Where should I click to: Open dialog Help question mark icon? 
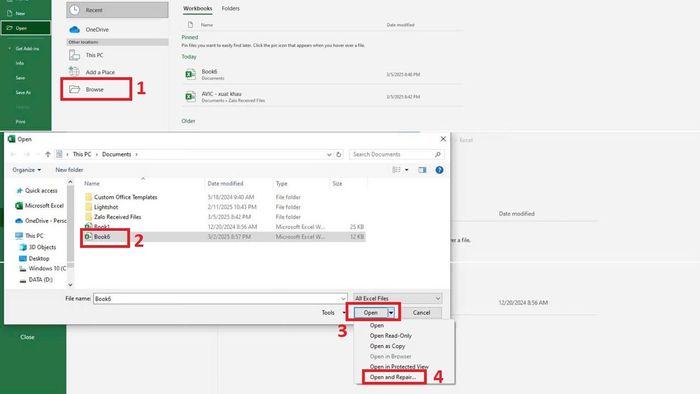point(439,170)
